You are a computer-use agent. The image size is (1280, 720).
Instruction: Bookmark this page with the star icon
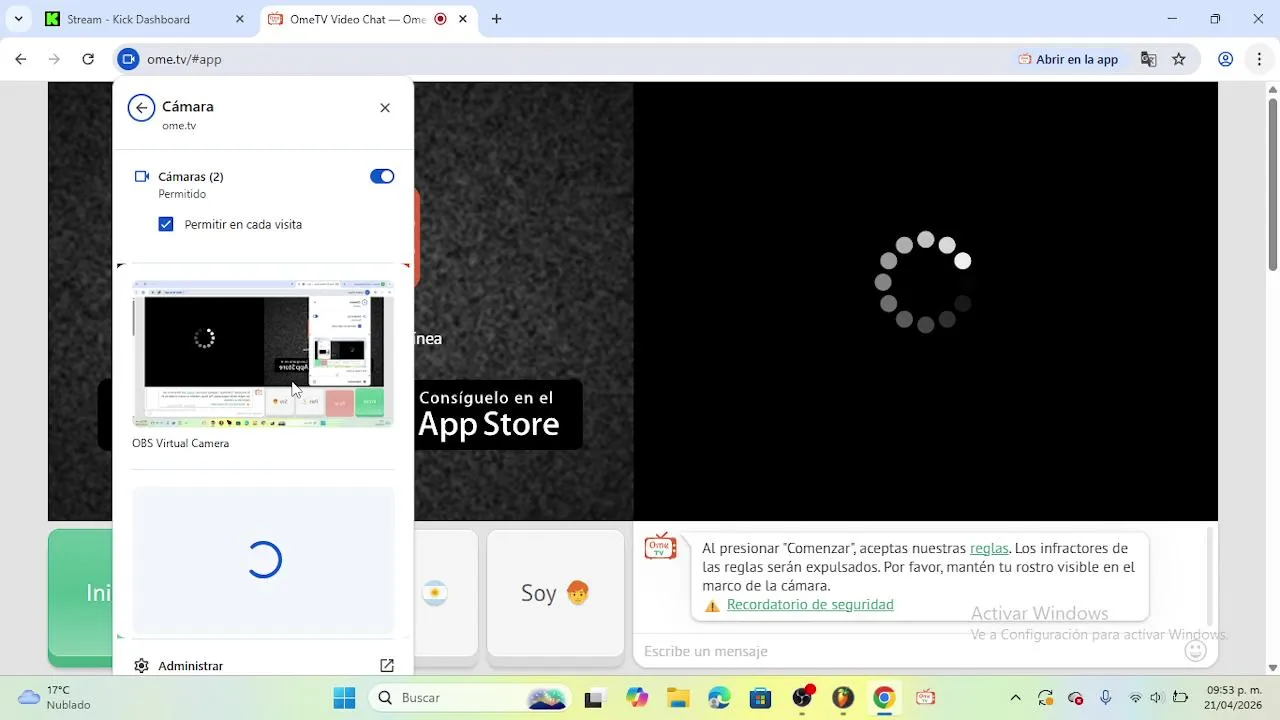pyautogui.click(x=1179, y=59)
